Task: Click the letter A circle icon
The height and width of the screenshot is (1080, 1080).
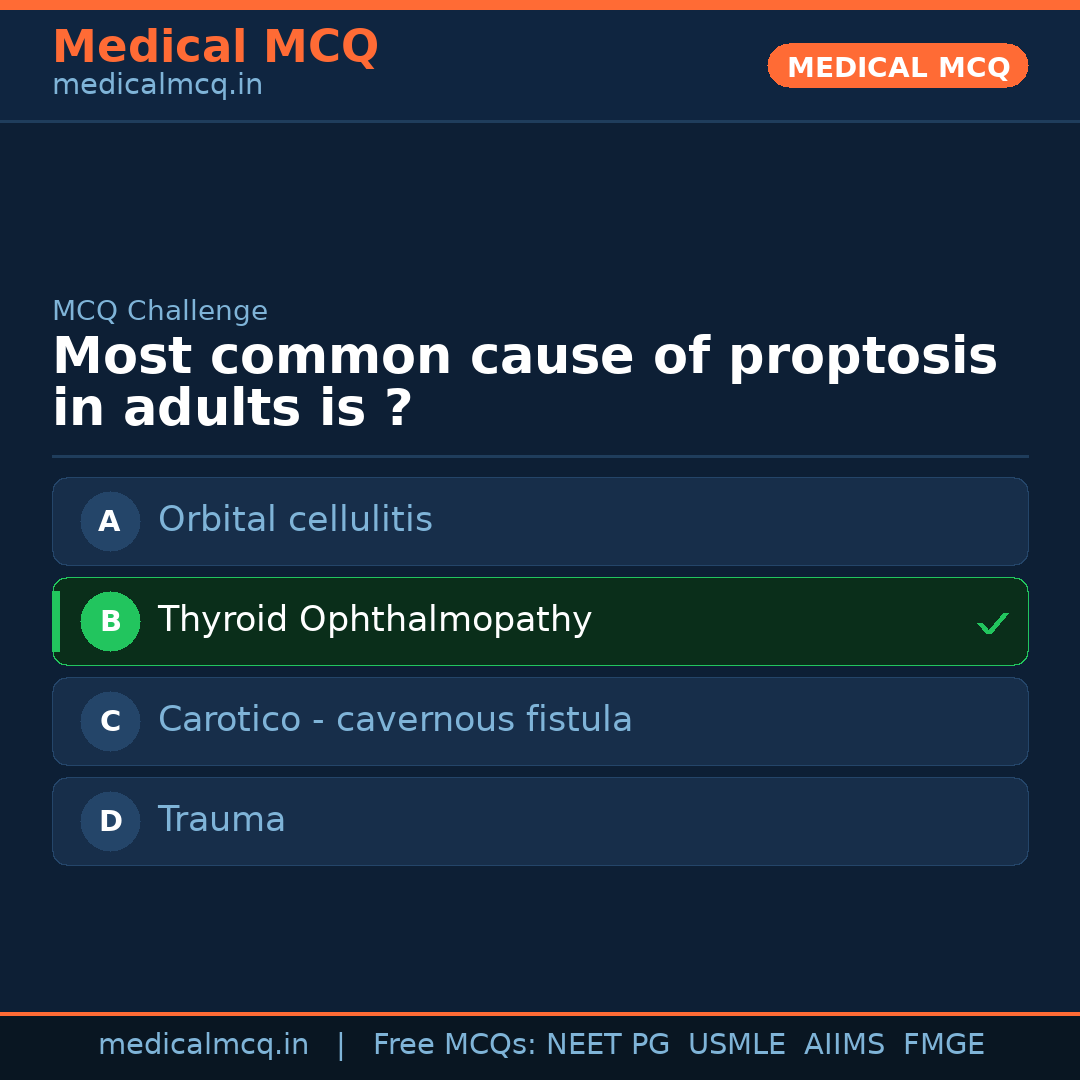Action: pos(110,521)
